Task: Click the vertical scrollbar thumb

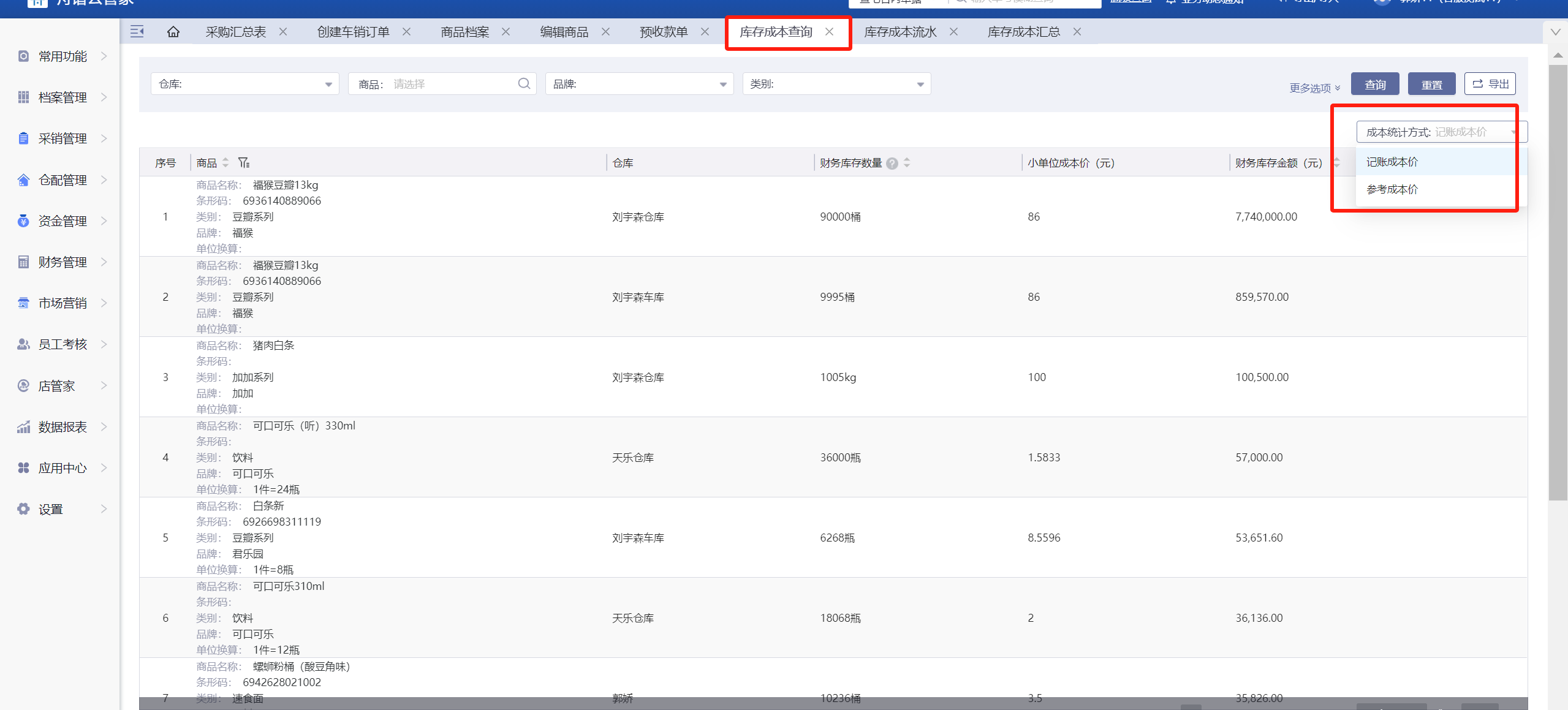Action: point(1557,282)
